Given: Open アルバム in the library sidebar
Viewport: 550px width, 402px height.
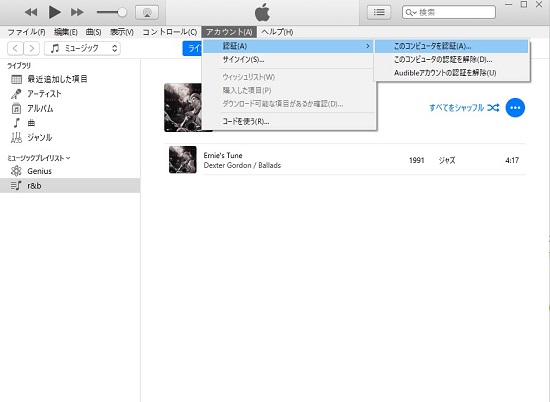Looking at the screenshot, I should pos(70,108).
